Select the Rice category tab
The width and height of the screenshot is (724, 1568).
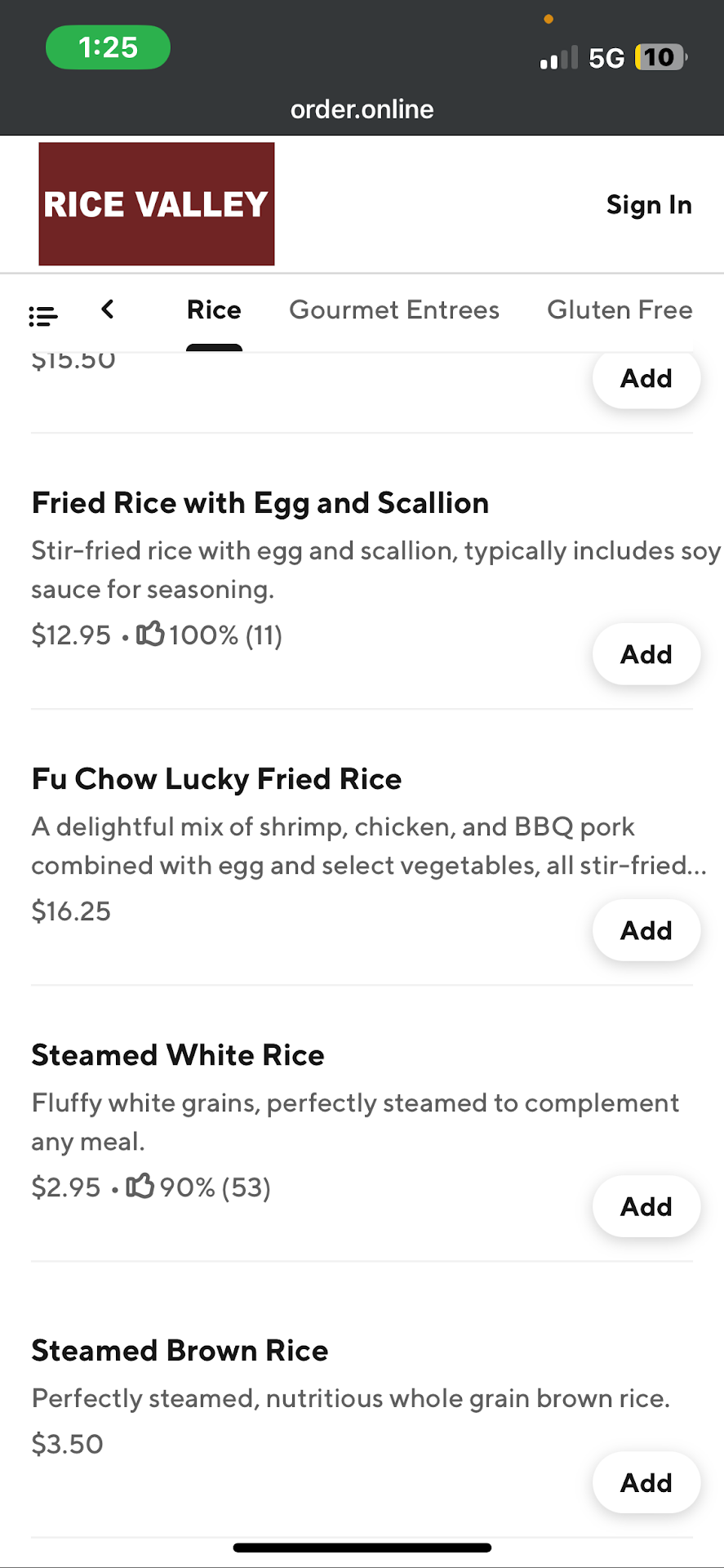point(214,310)
